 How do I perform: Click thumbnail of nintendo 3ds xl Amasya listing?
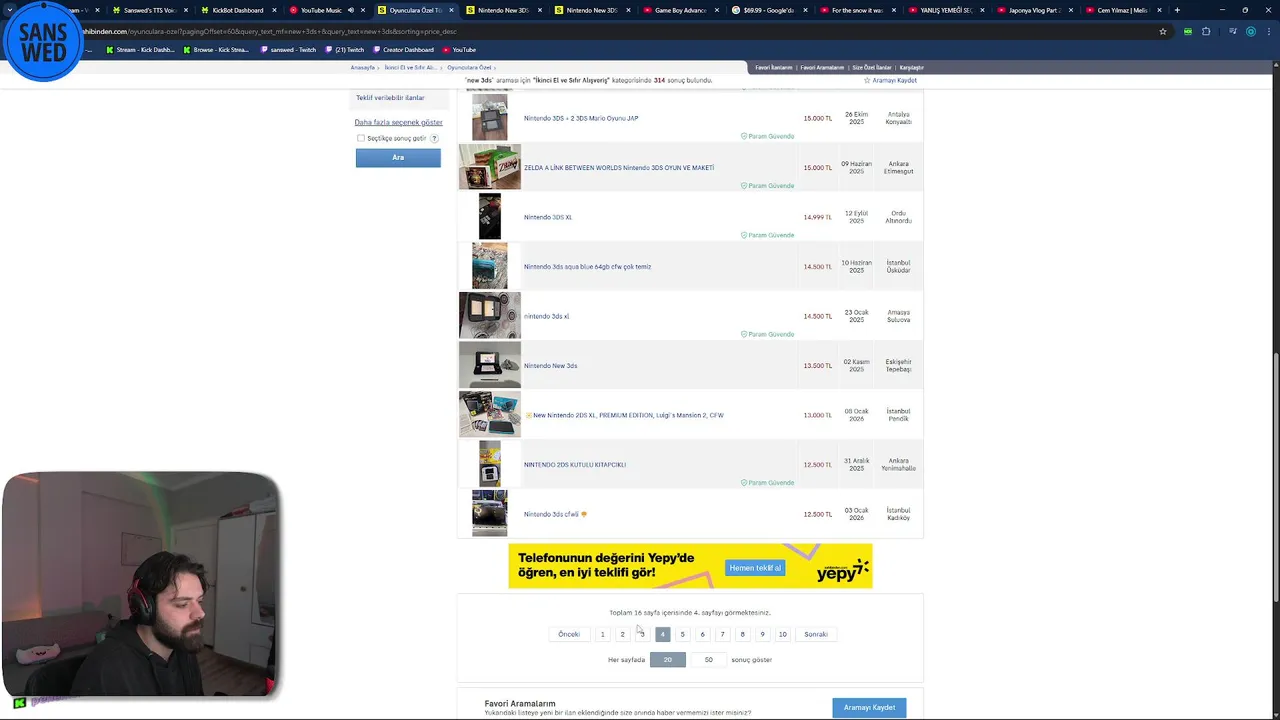(490, 316)
